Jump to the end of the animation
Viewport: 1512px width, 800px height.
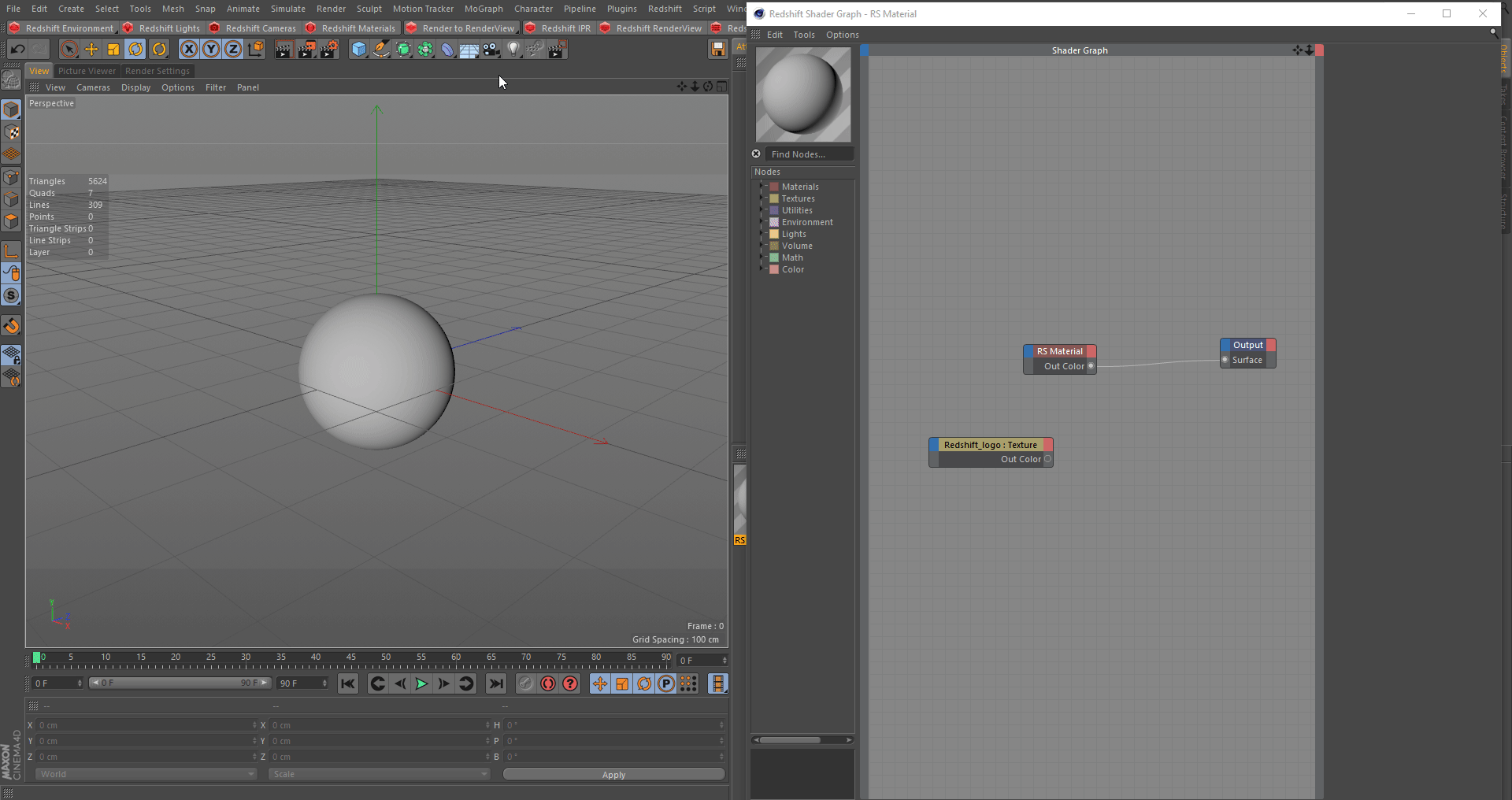click(x=495, y=683)
